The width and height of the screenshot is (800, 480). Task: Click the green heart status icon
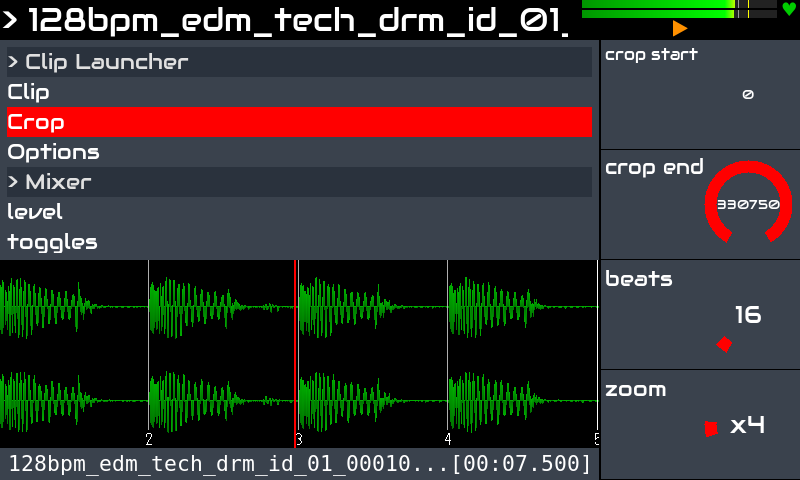pyautogui.click(x=789, y=9)
